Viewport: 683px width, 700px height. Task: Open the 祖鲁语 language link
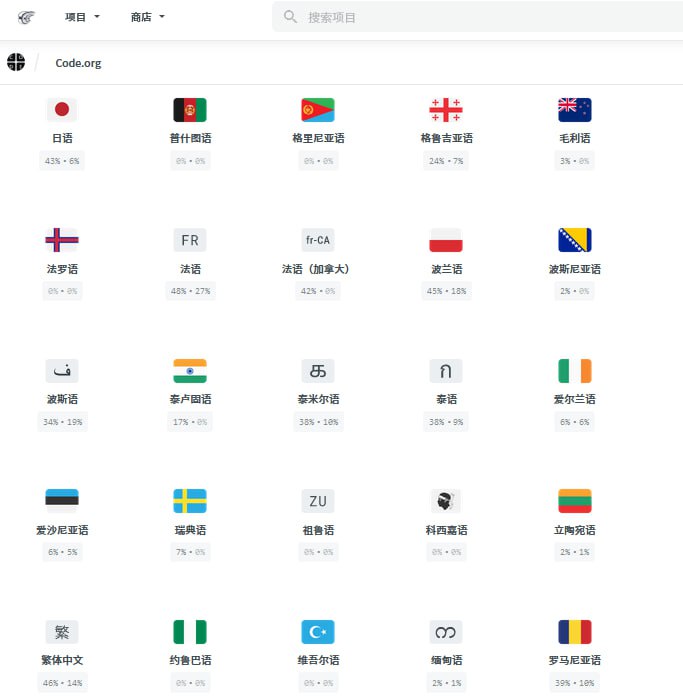click(318, 530)
